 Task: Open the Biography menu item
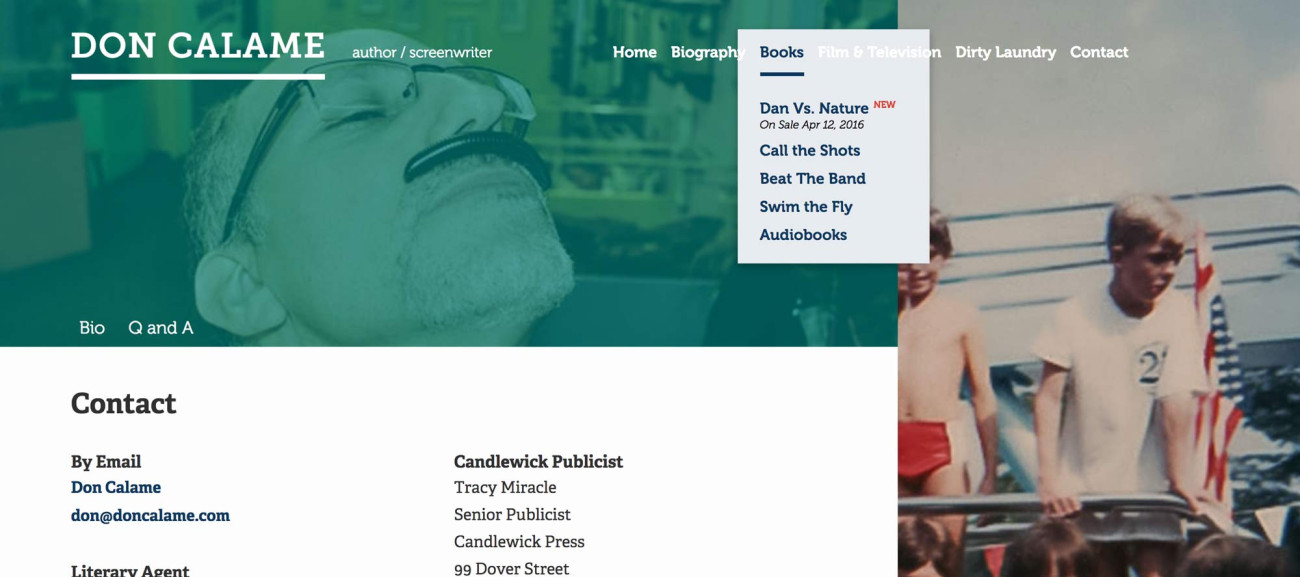(x=707, y=52)
